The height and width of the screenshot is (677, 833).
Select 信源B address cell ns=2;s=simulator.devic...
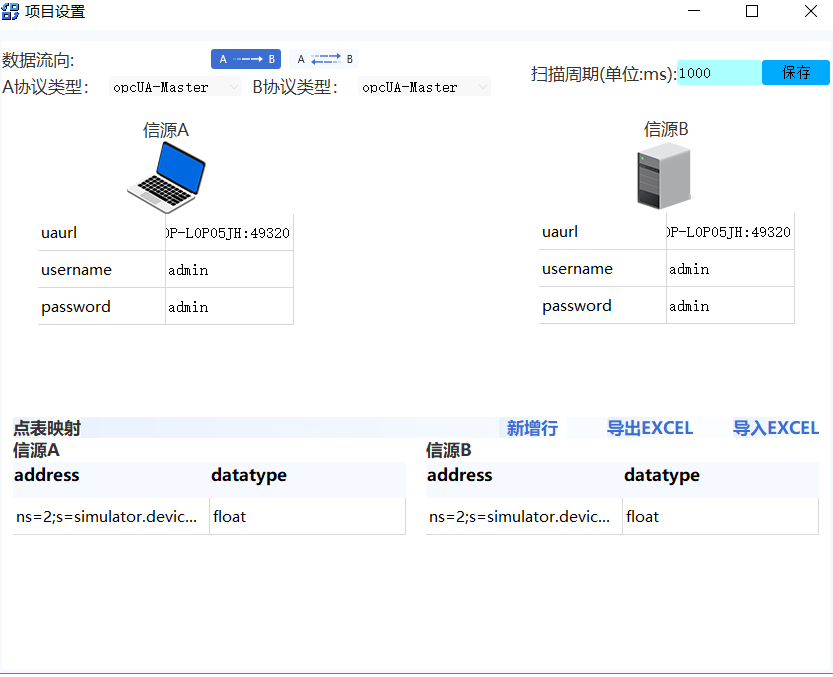click(x=524, y=517)
